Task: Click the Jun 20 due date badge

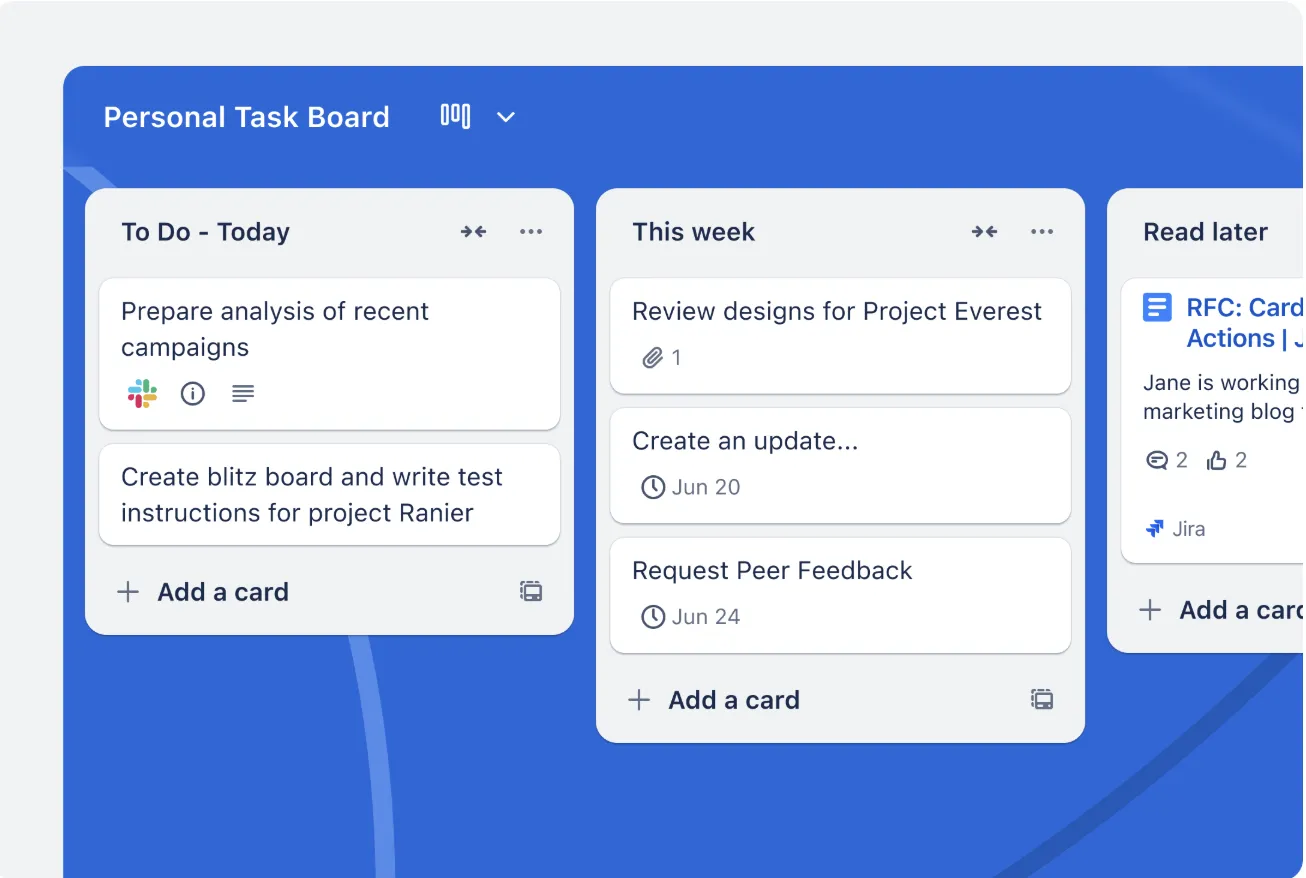Action: (690, 487)
